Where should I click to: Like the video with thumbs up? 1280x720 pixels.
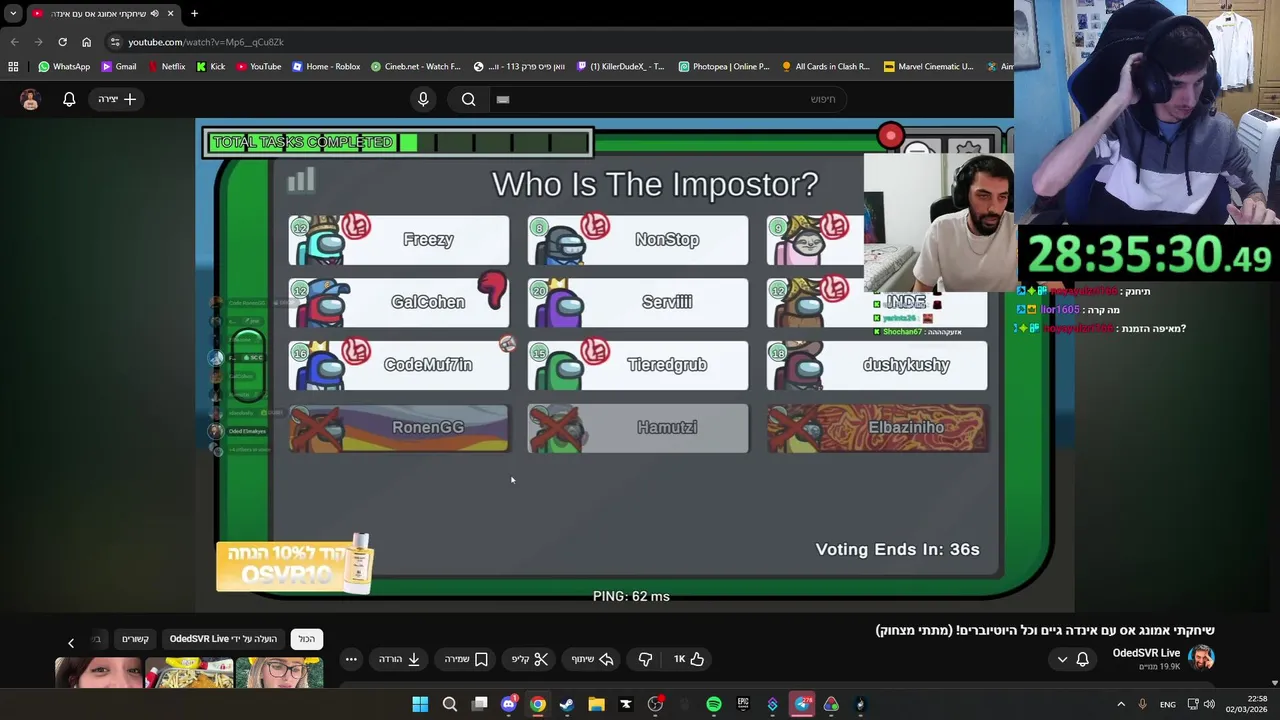point(688,659)
